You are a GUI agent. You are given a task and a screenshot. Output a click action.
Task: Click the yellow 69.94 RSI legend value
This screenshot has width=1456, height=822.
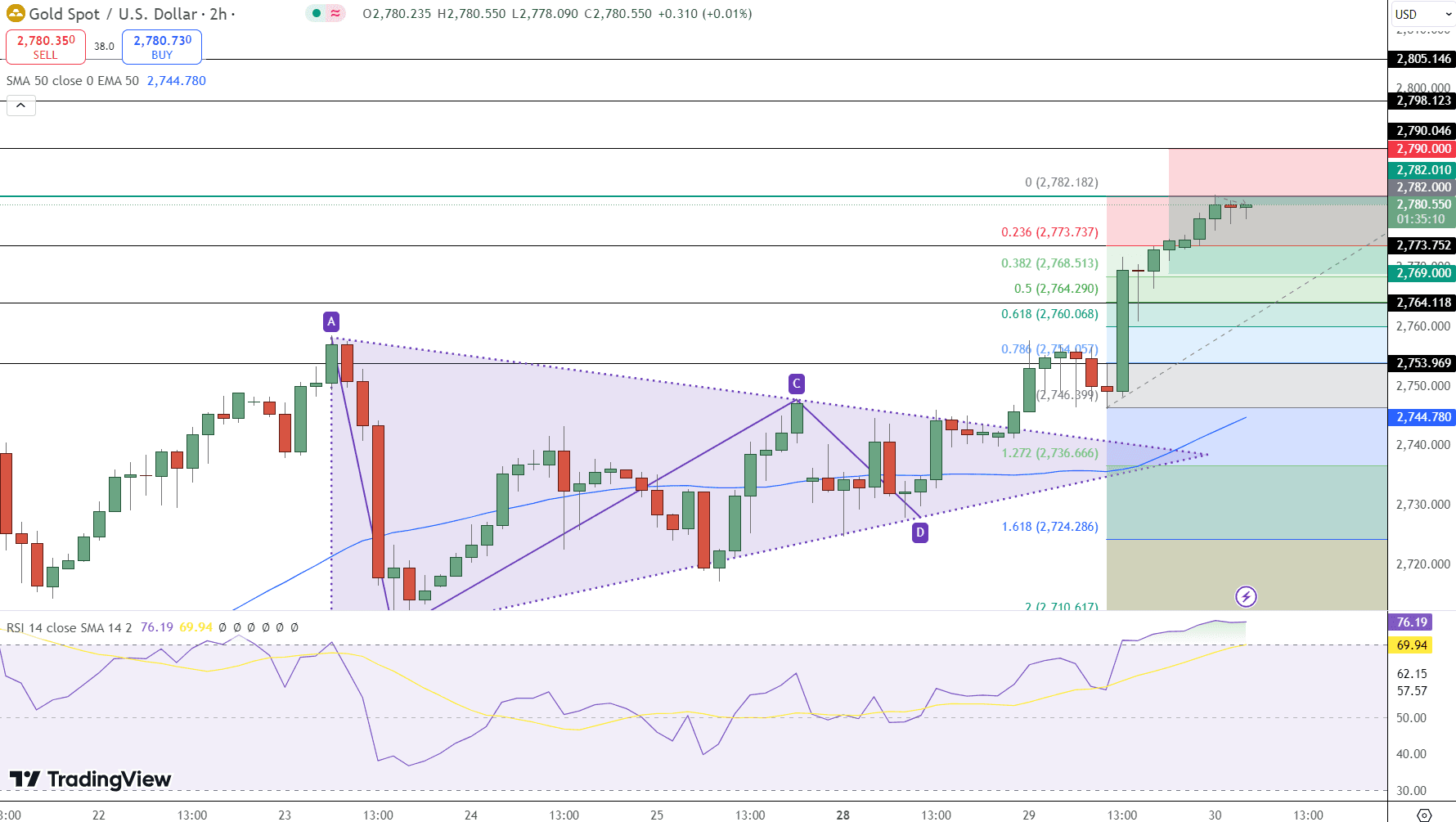pyautogui.click(x=196, y=627)
